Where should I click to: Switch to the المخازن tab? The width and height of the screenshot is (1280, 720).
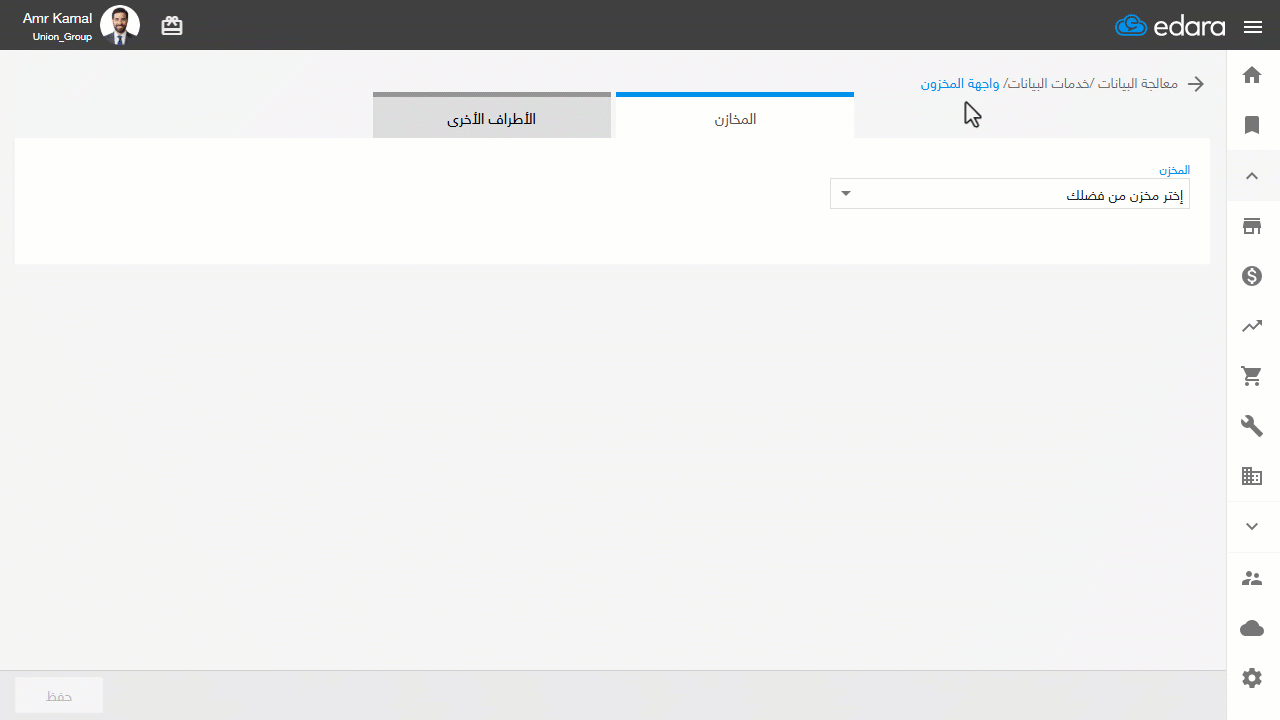pyautogui.click(x=735, y=116)
